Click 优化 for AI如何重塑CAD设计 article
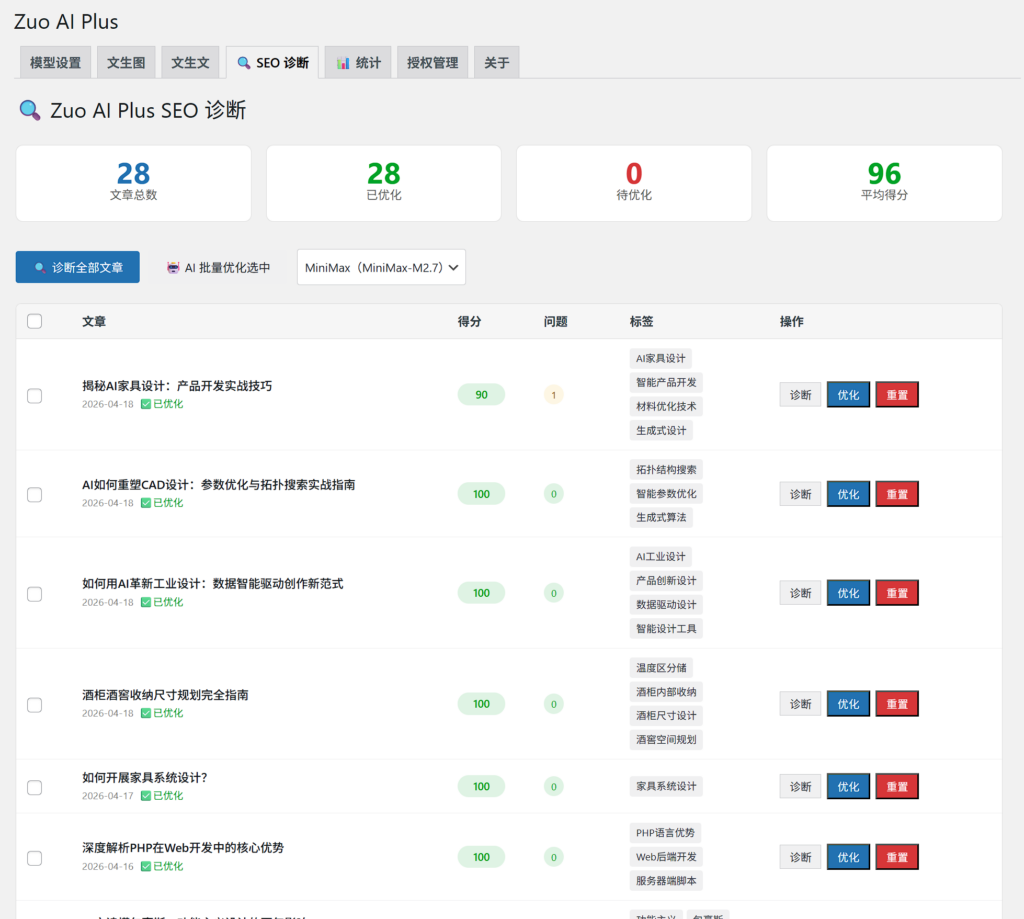1024x919 pixels. click(x=848, y=494)
